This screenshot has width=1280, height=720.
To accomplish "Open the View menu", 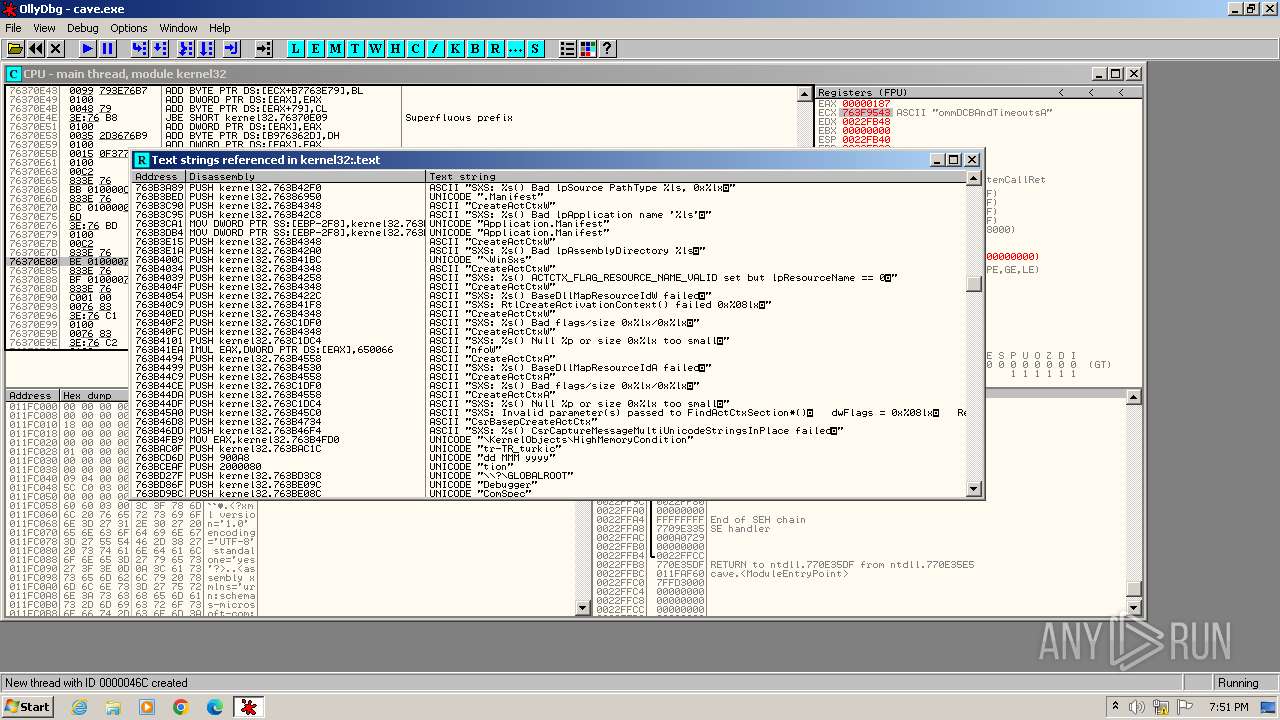I will 44,28.
